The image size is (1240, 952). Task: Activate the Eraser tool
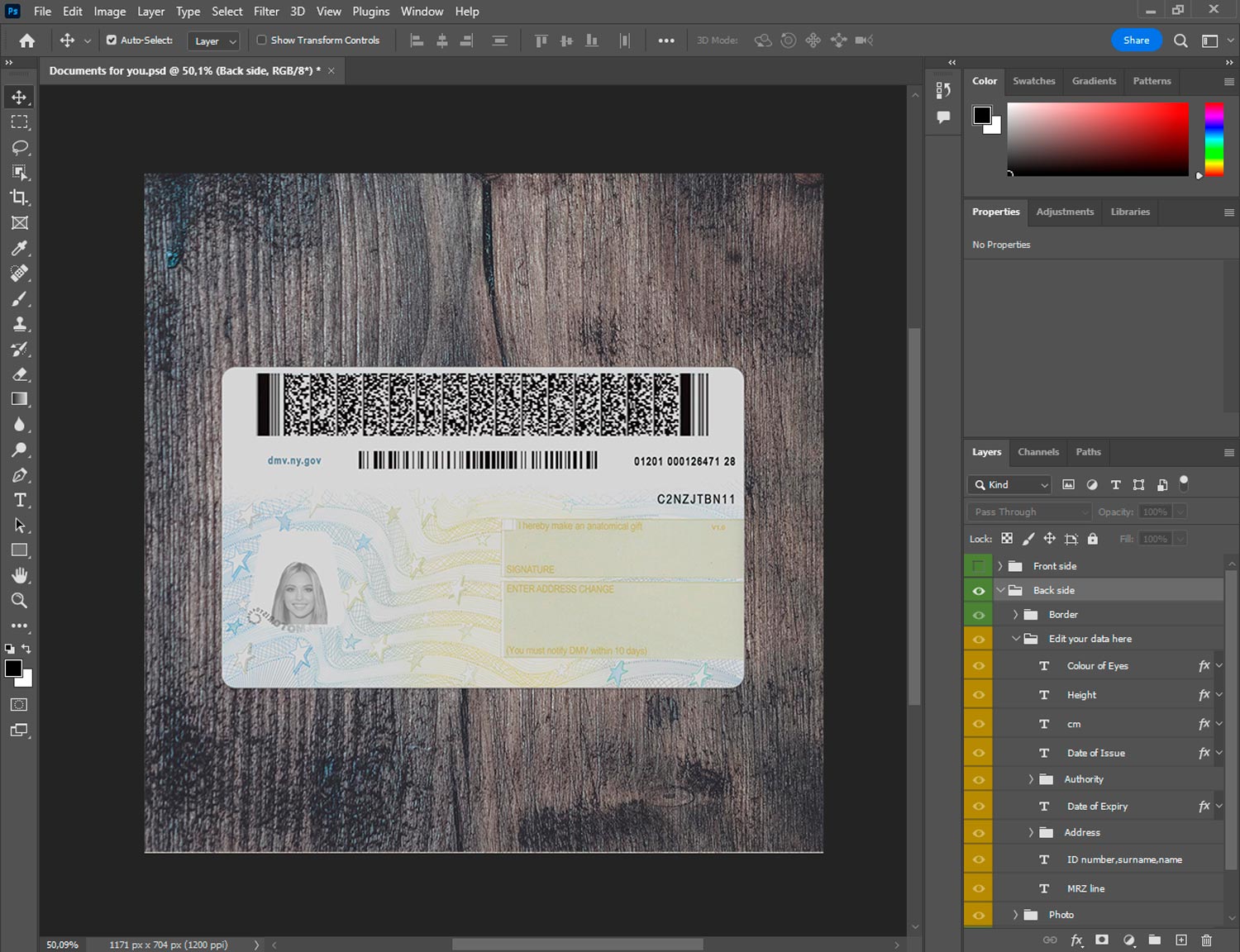pyautogui.click(x=20, y=374)
